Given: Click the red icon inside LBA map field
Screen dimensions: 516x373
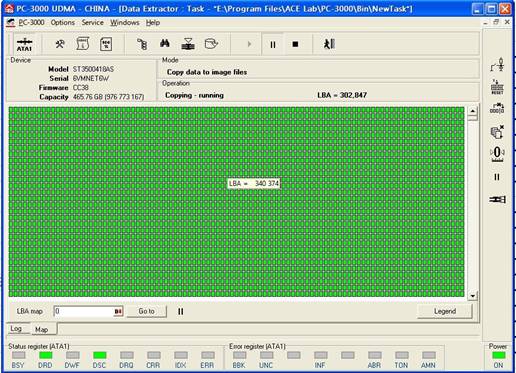Looking at the screenshot, I should tap(118, 312).
